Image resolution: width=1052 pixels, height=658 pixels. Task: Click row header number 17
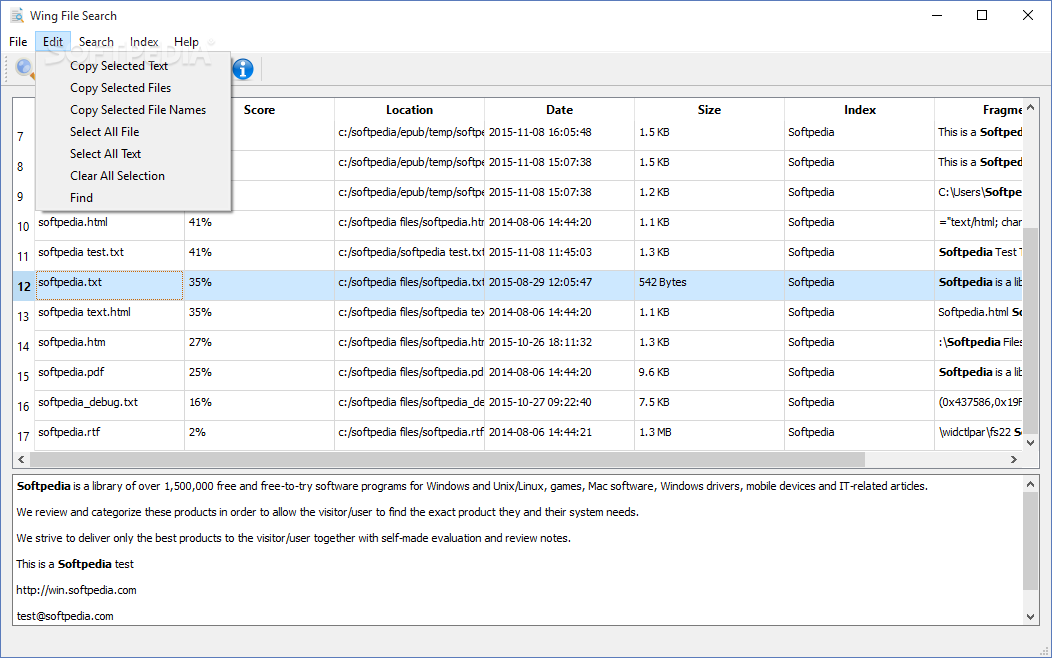[x=23, y=437]
